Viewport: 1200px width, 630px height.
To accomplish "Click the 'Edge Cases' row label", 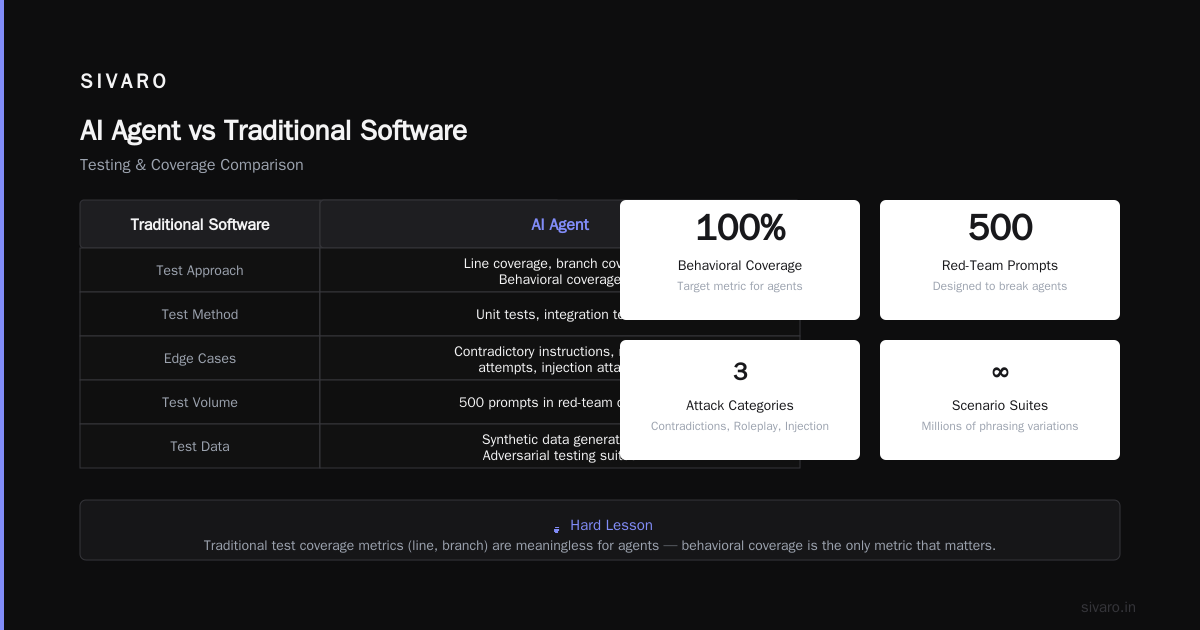I will [x=200, y=358].
